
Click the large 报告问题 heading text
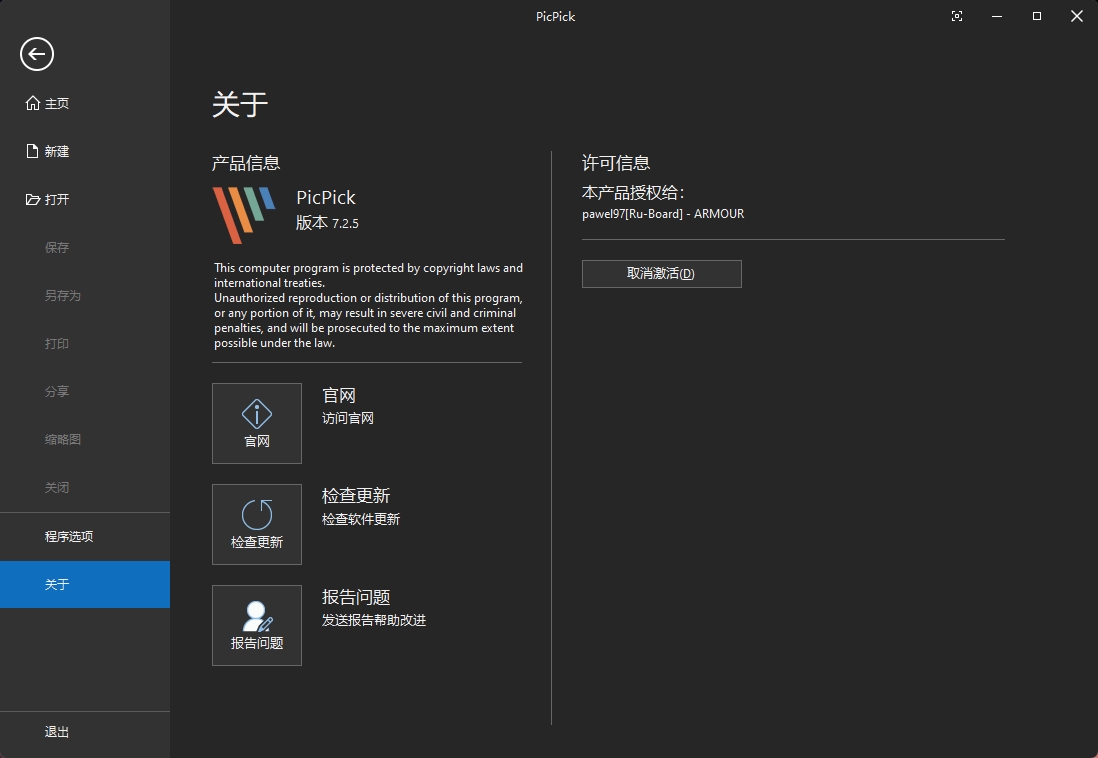pos(356,597)
